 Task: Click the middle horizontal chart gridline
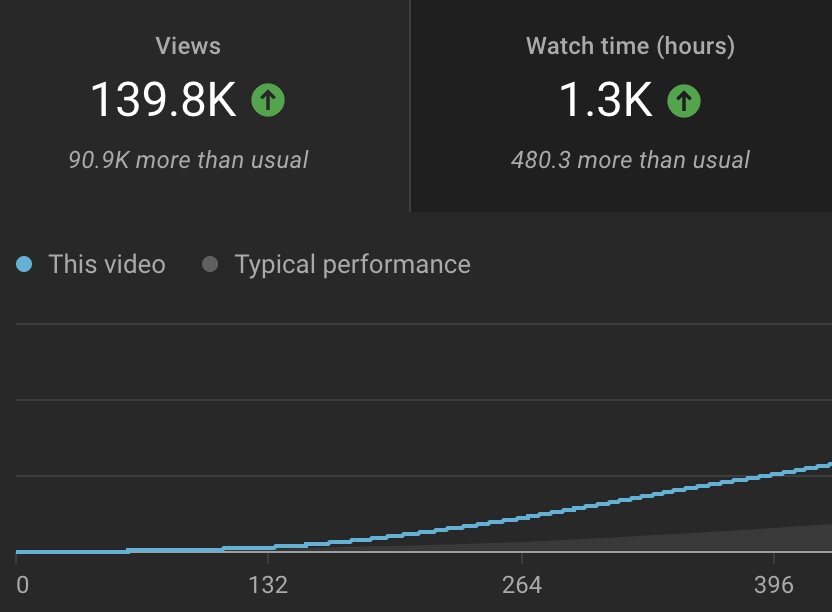click(420, 400)
